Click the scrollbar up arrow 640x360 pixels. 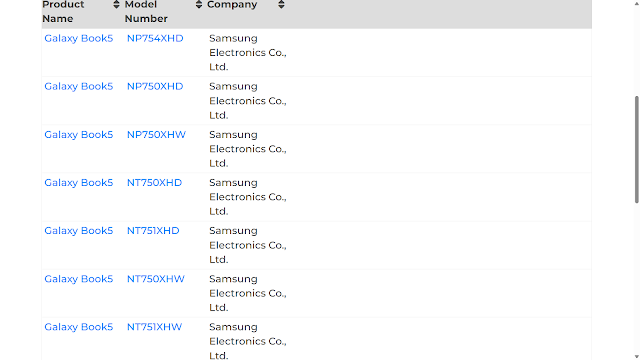[x=636, y=2]
